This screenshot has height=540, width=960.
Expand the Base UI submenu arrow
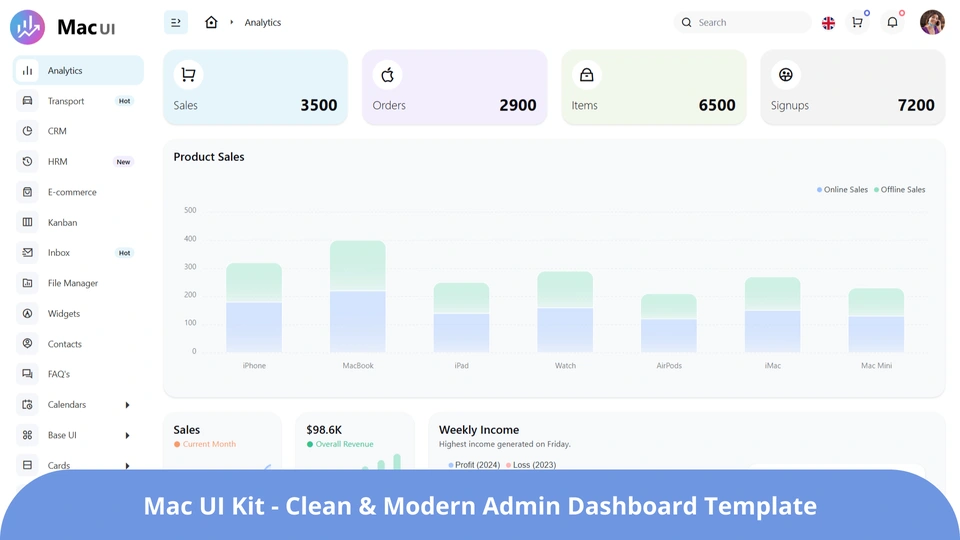click(127, 435)
